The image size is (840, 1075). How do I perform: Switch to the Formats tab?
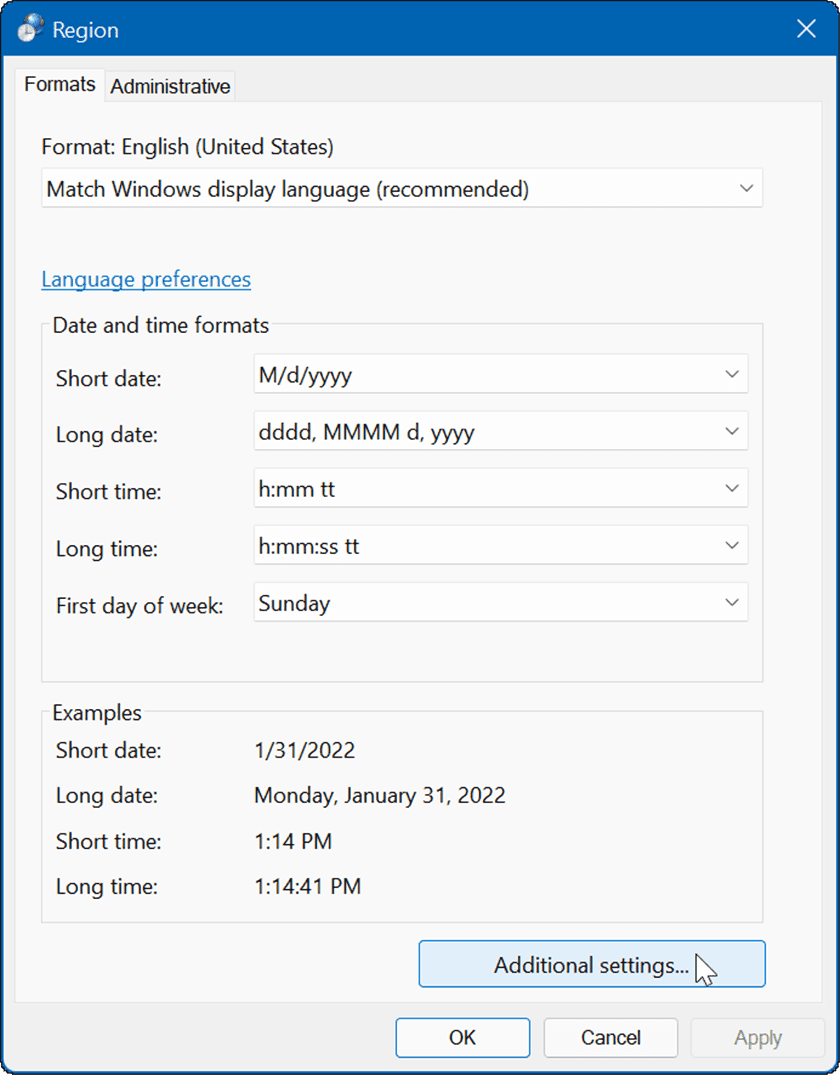tap(59, 85)
